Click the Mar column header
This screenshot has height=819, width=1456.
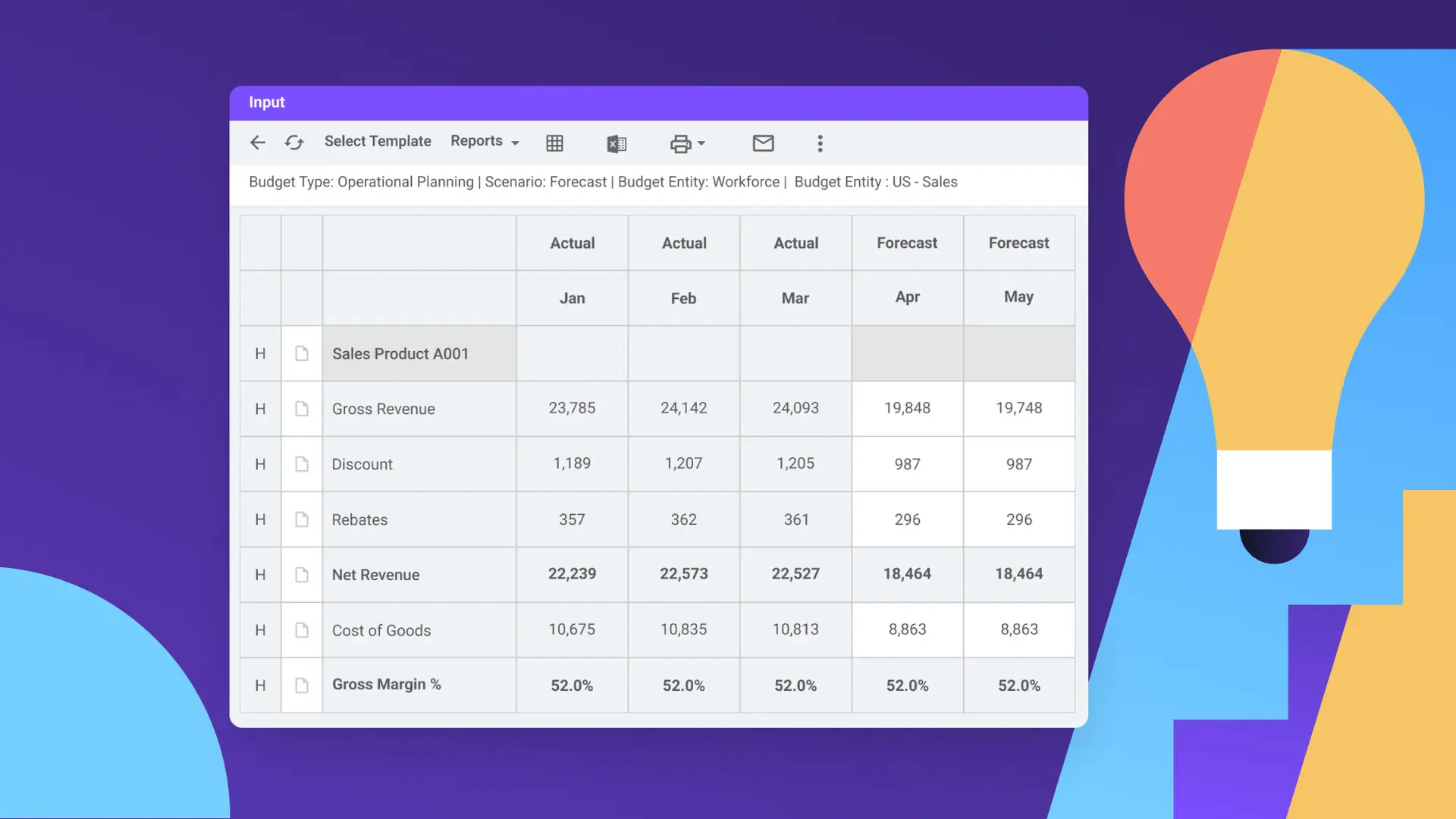pos(795,298)
